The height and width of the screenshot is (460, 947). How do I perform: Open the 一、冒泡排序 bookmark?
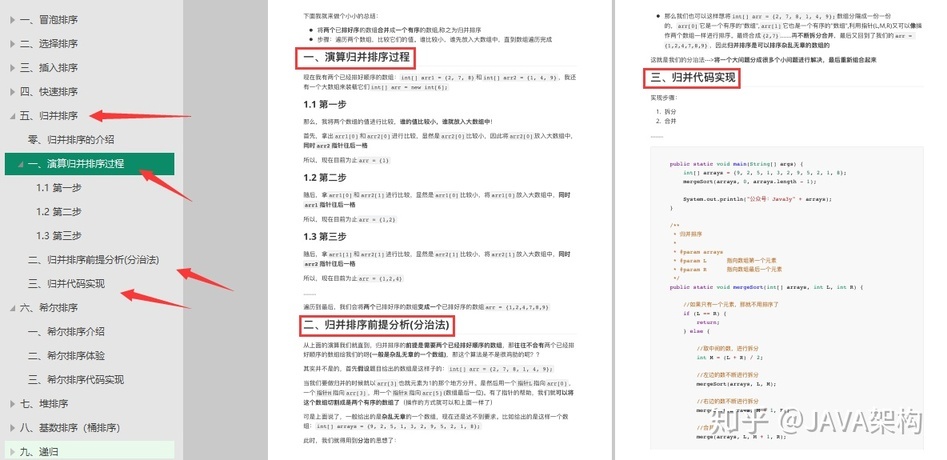coord(49,20)
